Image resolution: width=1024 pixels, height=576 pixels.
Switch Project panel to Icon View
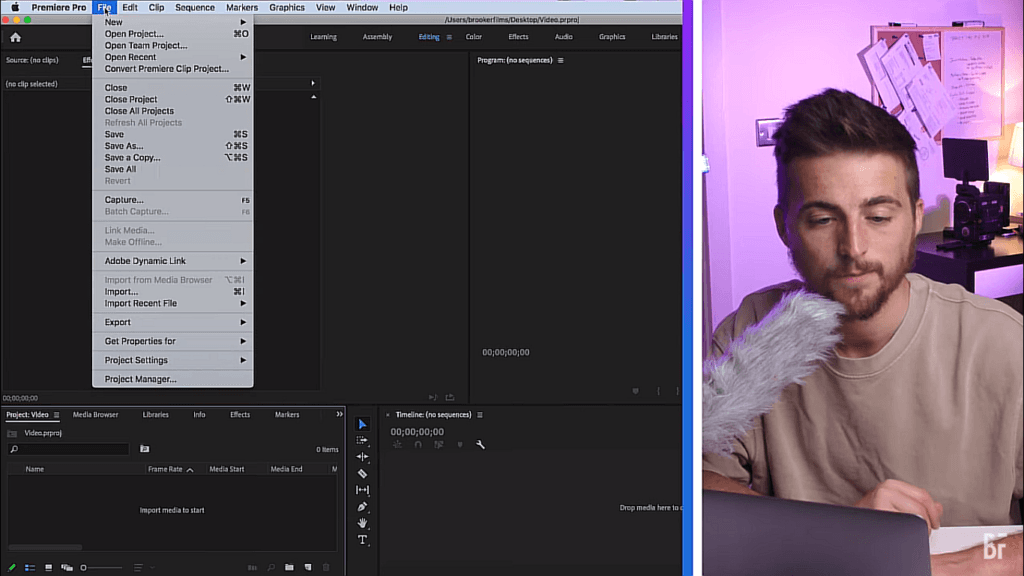coord(48,568)
